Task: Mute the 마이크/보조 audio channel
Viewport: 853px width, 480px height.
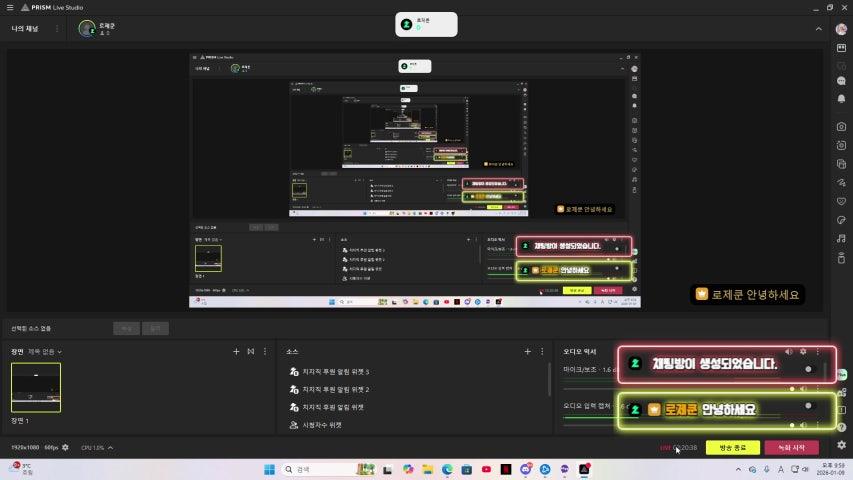Action: 803,389
